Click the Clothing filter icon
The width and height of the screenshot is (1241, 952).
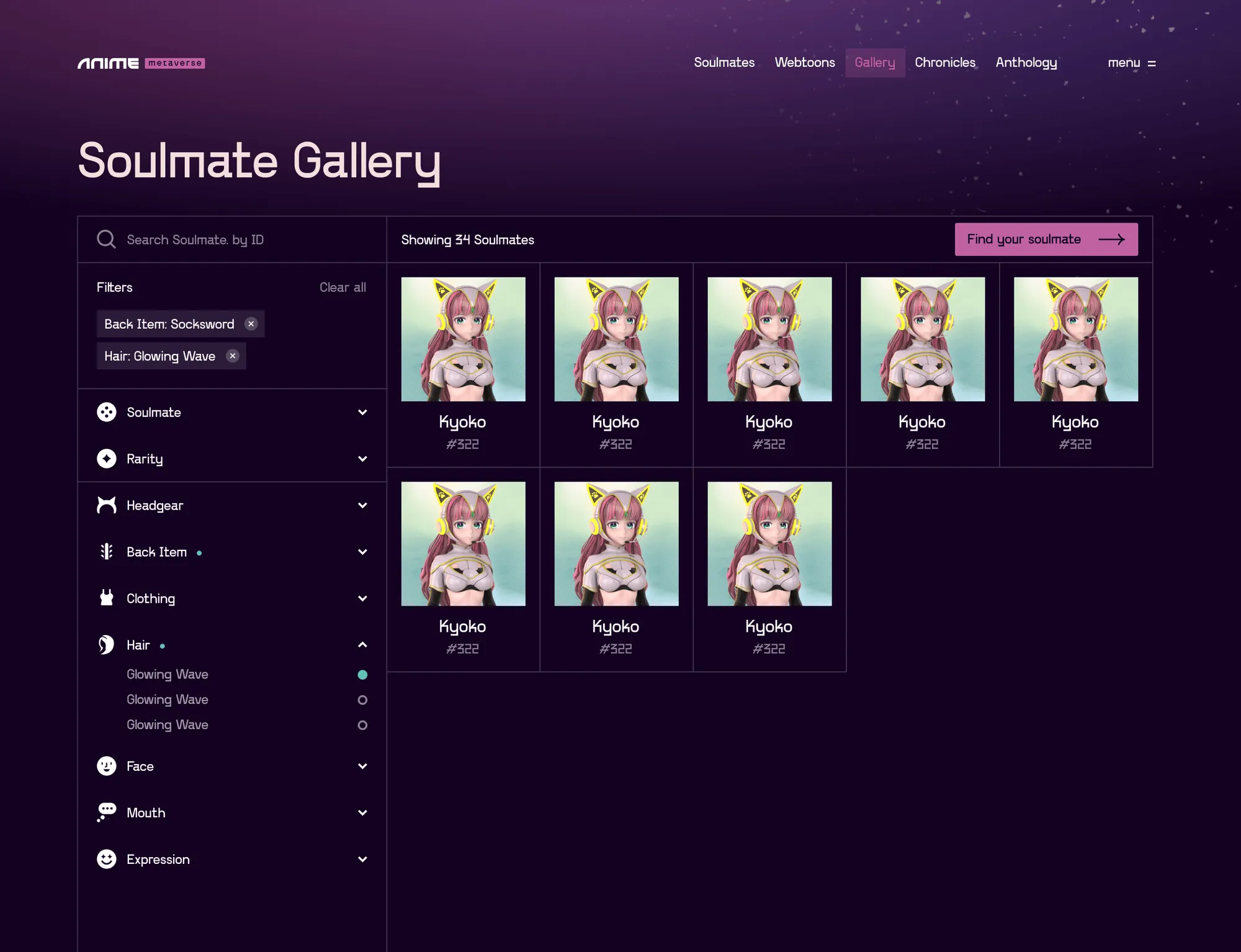click(107, 598)
